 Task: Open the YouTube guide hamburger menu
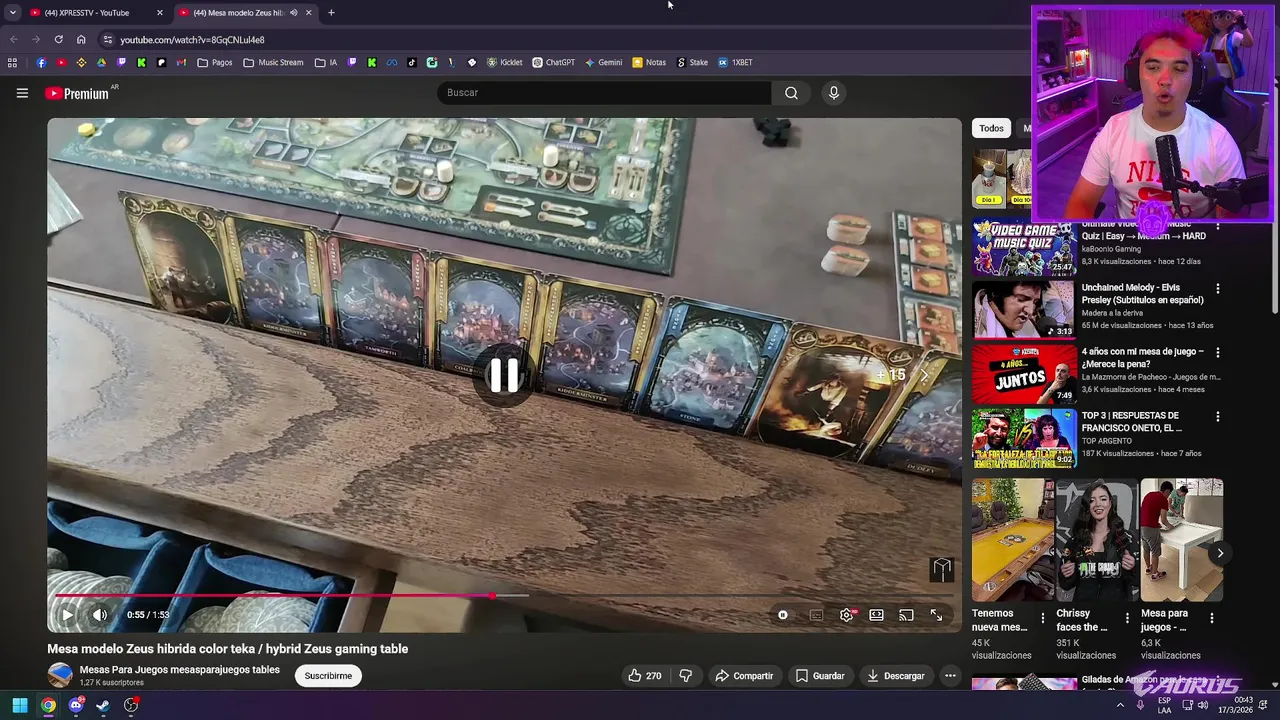coord(22,93)
